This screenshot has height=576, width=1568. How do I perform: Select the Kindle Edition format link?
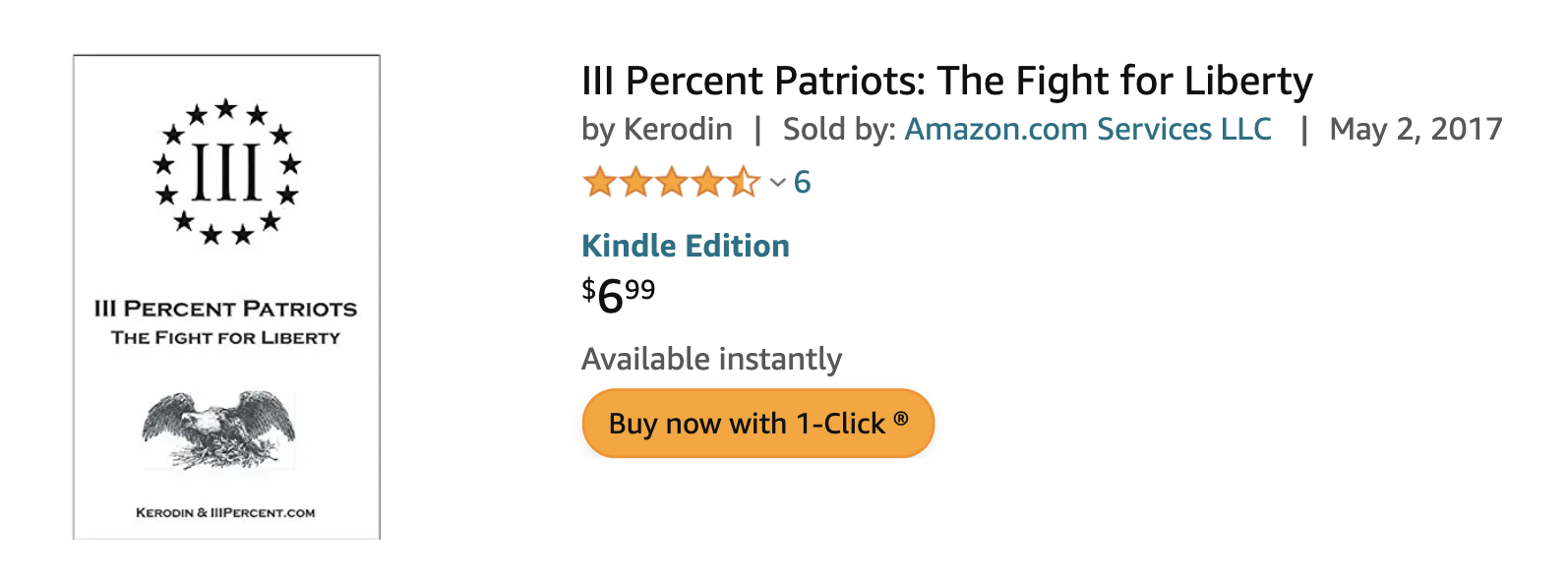[686, 246]
